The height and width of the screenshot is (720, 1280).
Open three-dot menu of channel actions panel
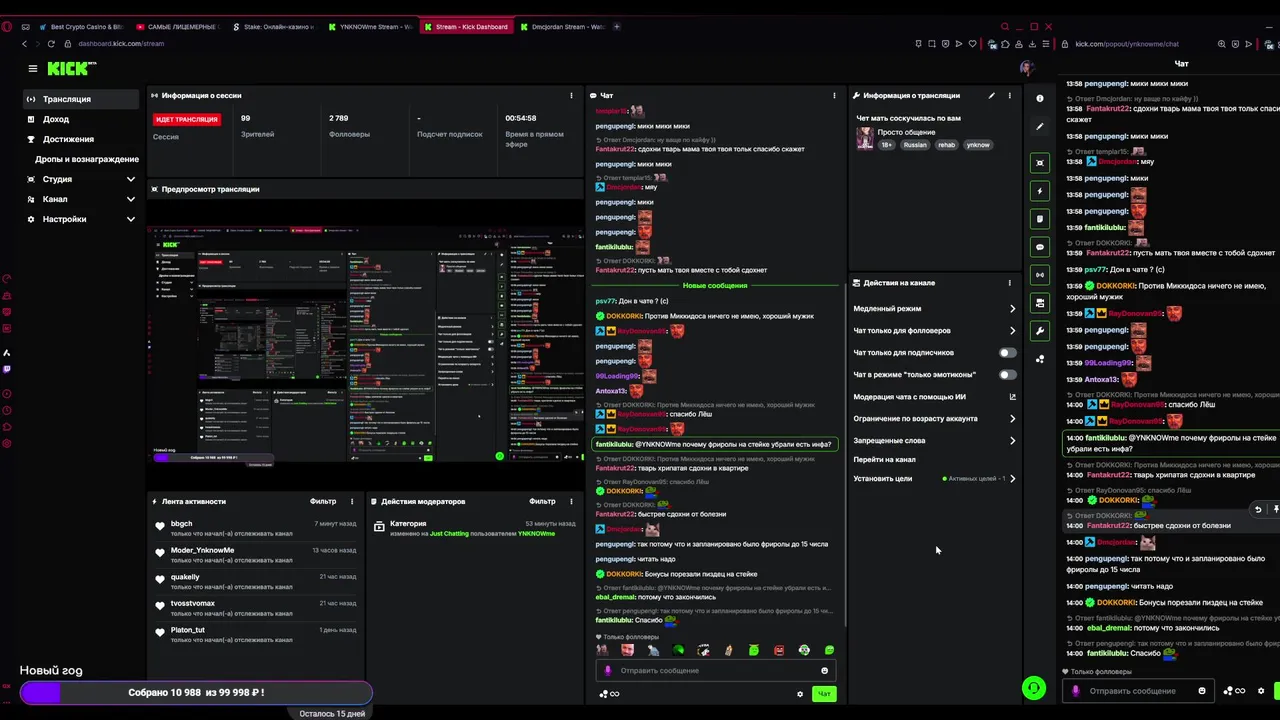click(x=1009, y=283)
